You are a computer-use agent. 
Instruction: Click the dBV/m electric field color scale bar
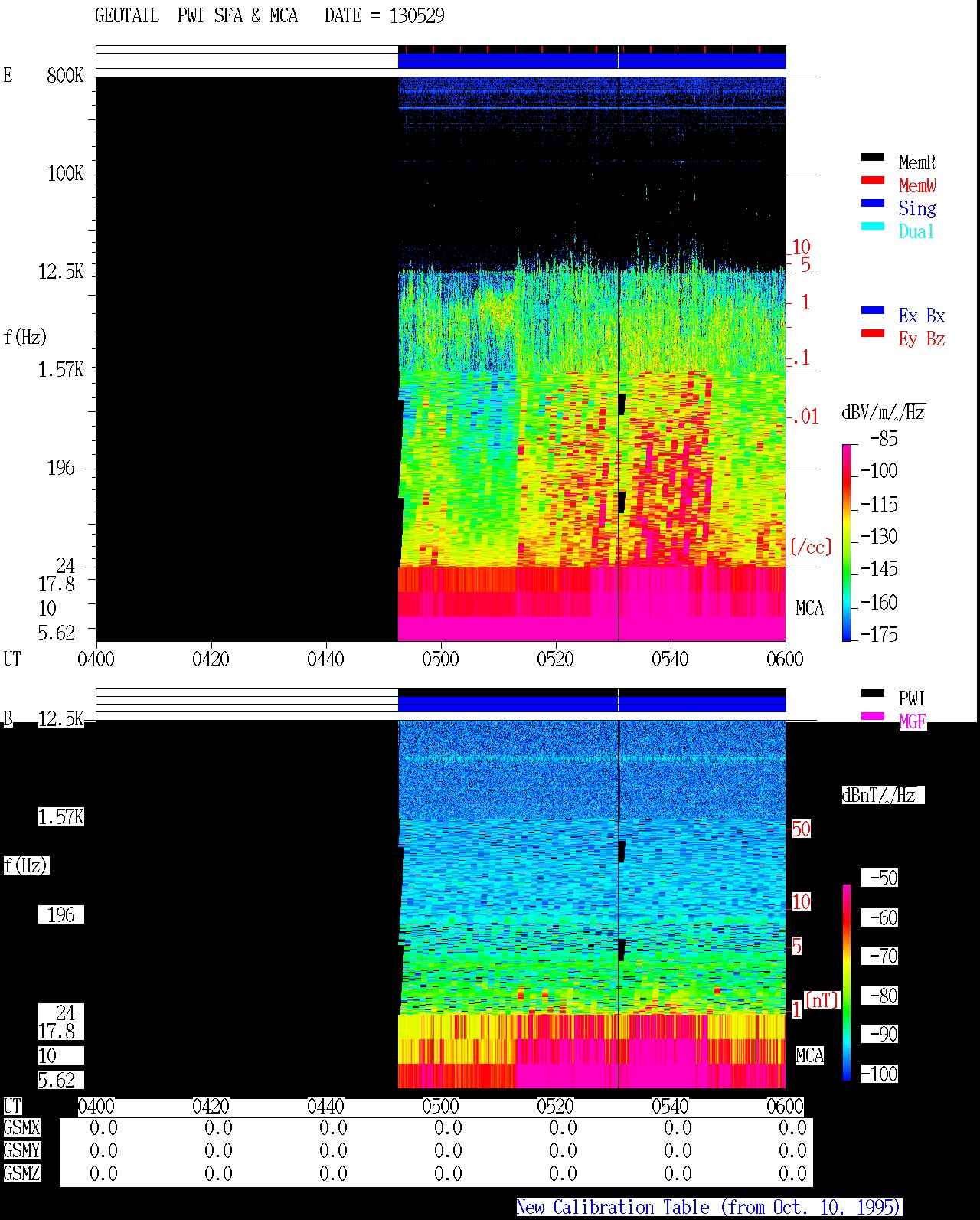(847, 542)
